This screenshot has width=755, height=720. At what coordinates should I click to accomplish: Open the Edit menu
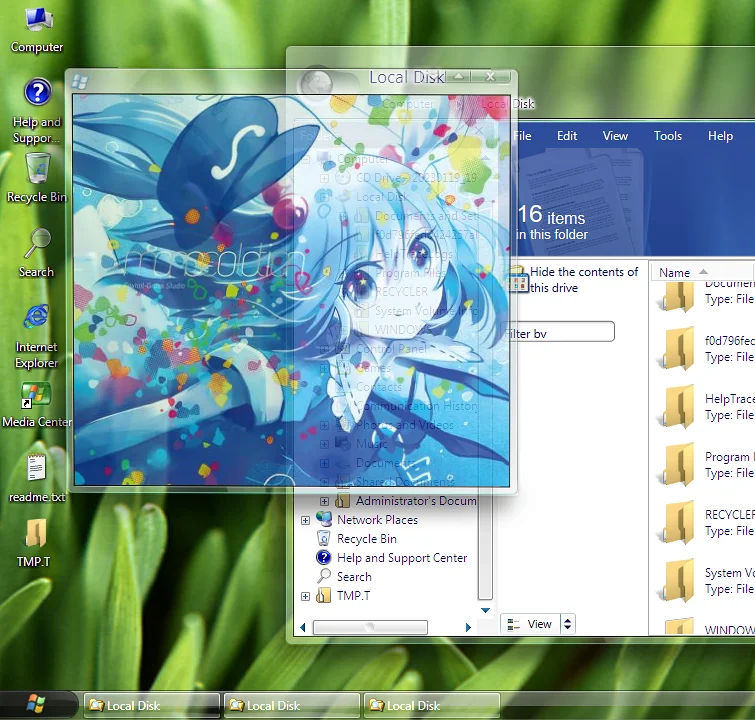(567, 136)
